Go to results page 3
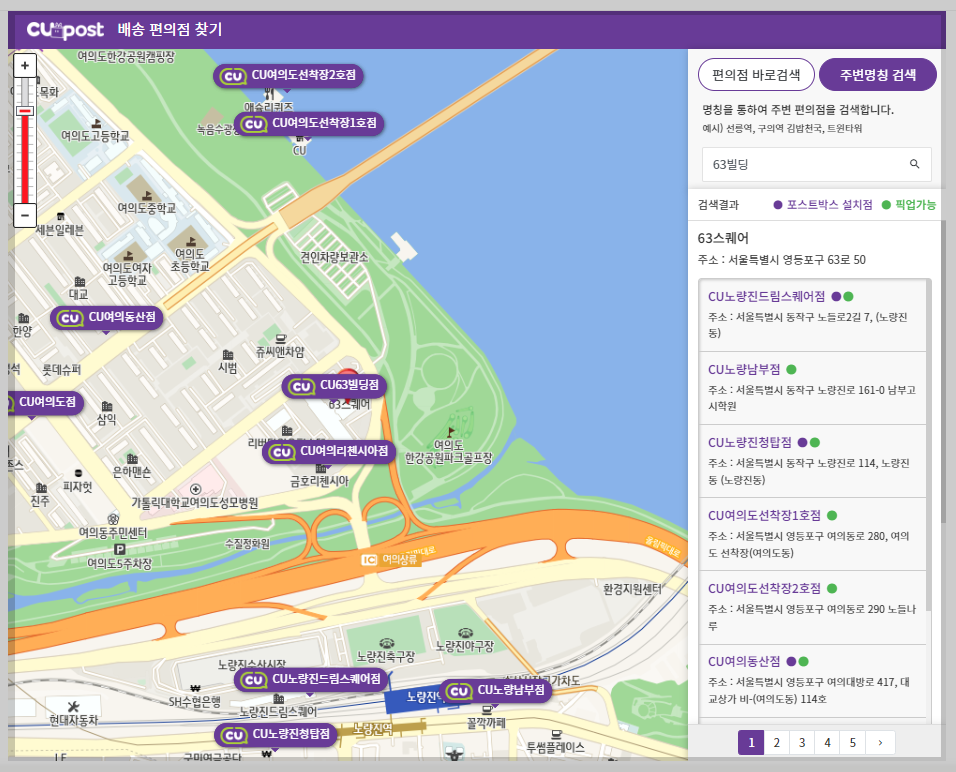This screenshot has width=956, height=772. point(802,743)
